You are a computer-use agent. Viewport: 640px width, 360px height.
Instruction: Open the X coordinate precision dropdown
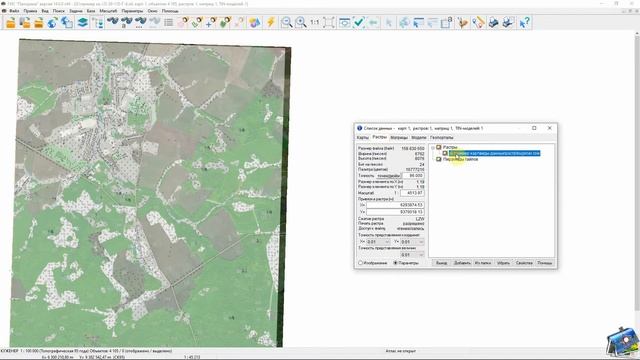387,242
